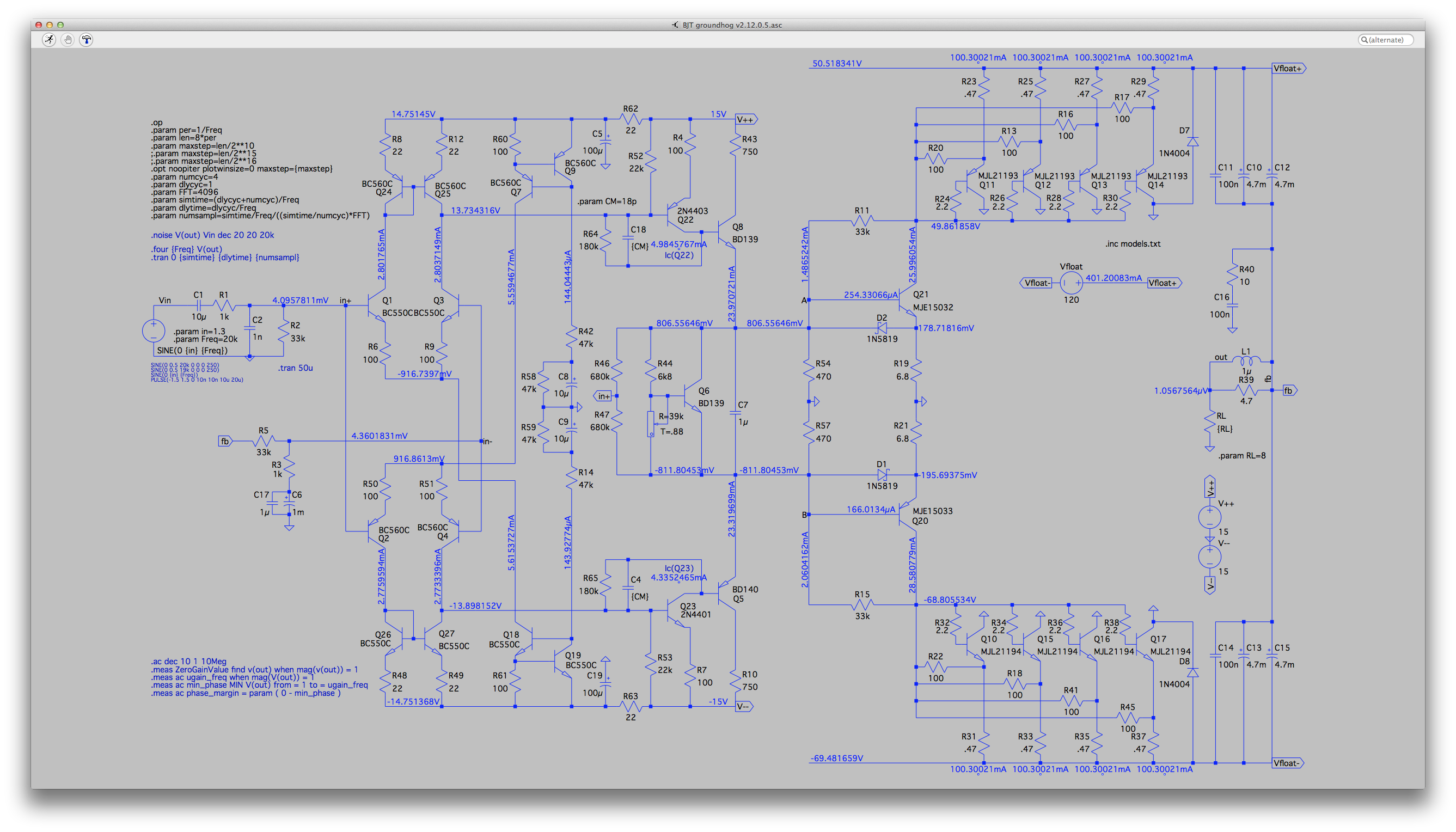The width and height of the screenshot is (1456, 832).
Task: Select resistor R2 33k label
Action: [x=298, y=332]
